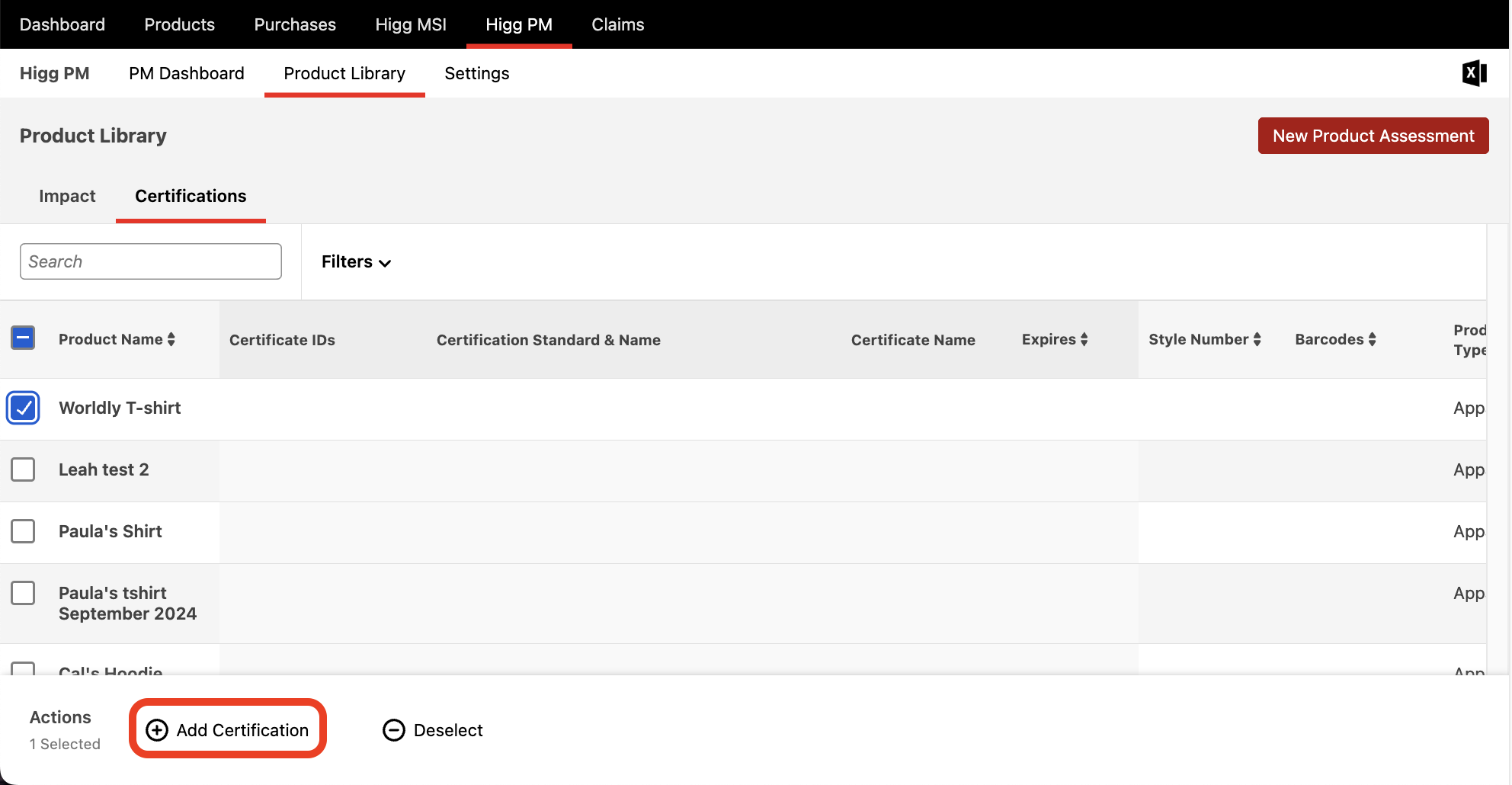
Task: Uncheck the Worldly T-shirt checkbox
Action: click(x=23, y=408)
